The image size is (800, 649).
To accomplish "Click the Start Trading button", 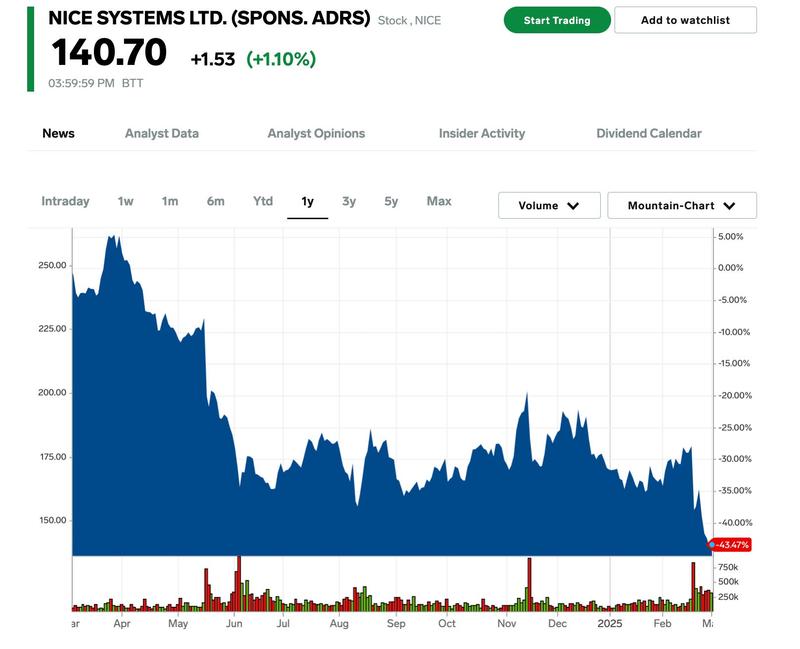I will point(557,20).
